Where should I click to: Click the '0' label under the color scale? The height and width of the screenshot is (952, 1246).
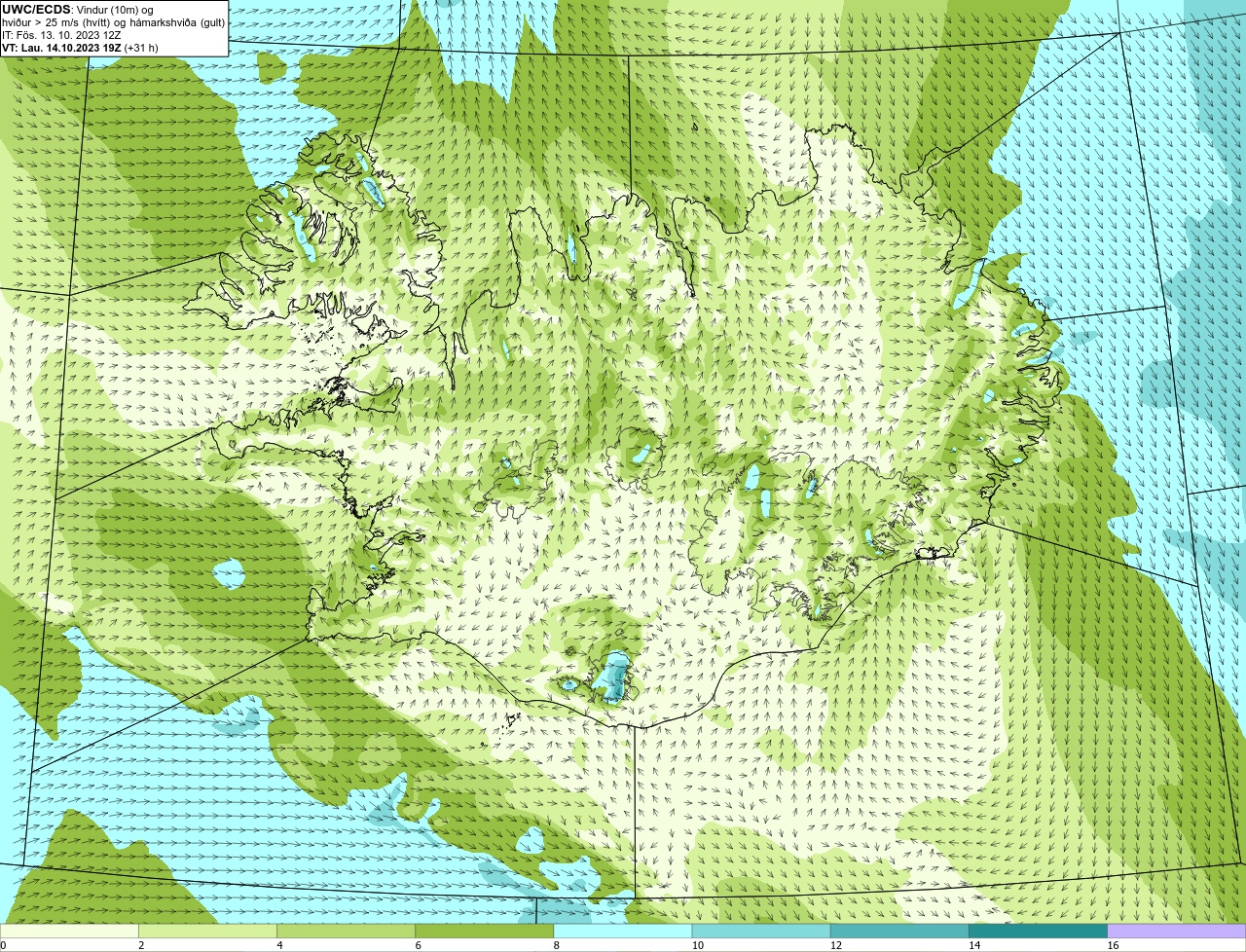tap(3, 945)
